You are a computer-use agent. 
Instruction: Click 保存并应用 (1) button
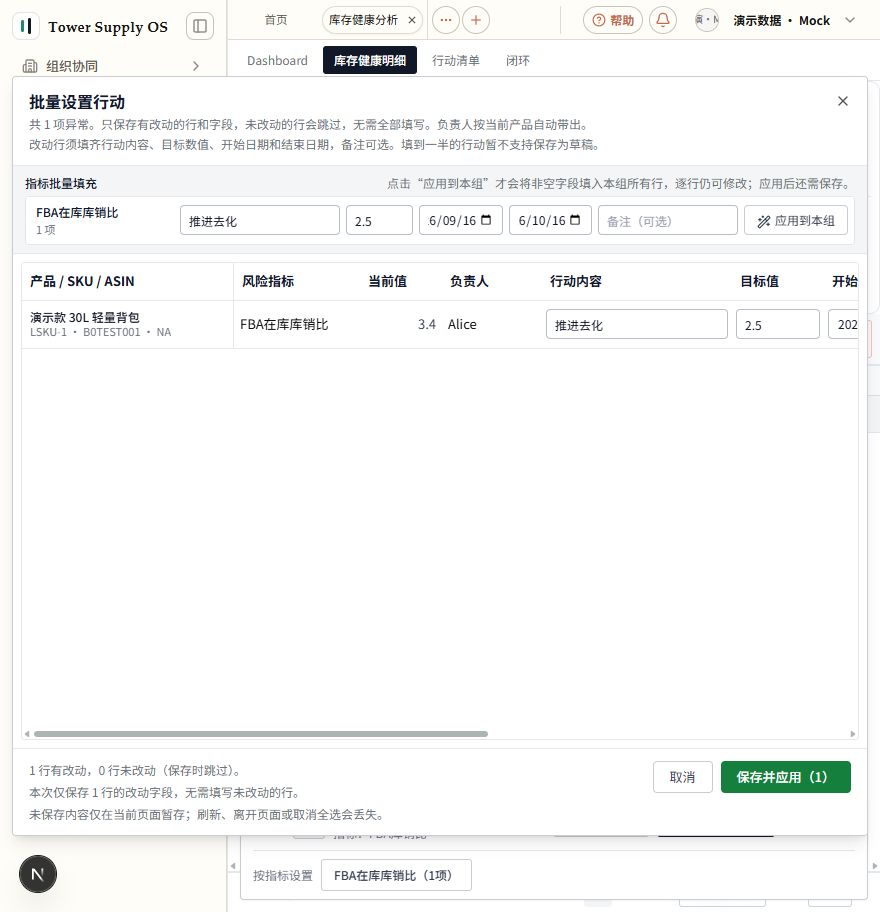click(786, 777)
